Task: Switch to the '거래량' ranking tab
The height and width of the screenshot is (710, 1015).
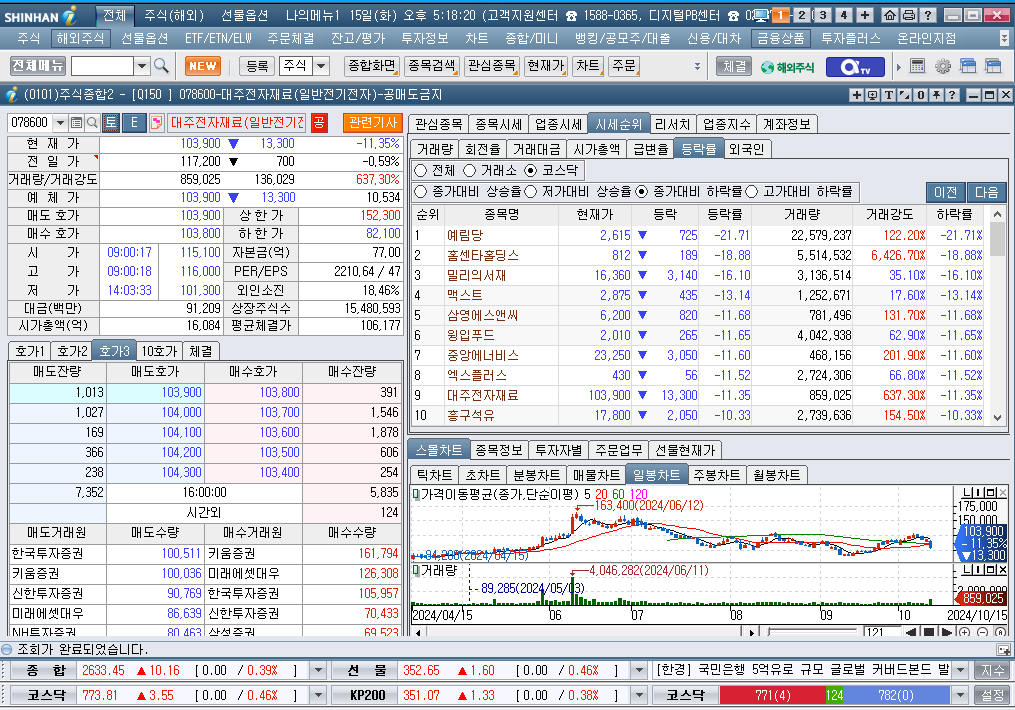Action: [435, 150]
